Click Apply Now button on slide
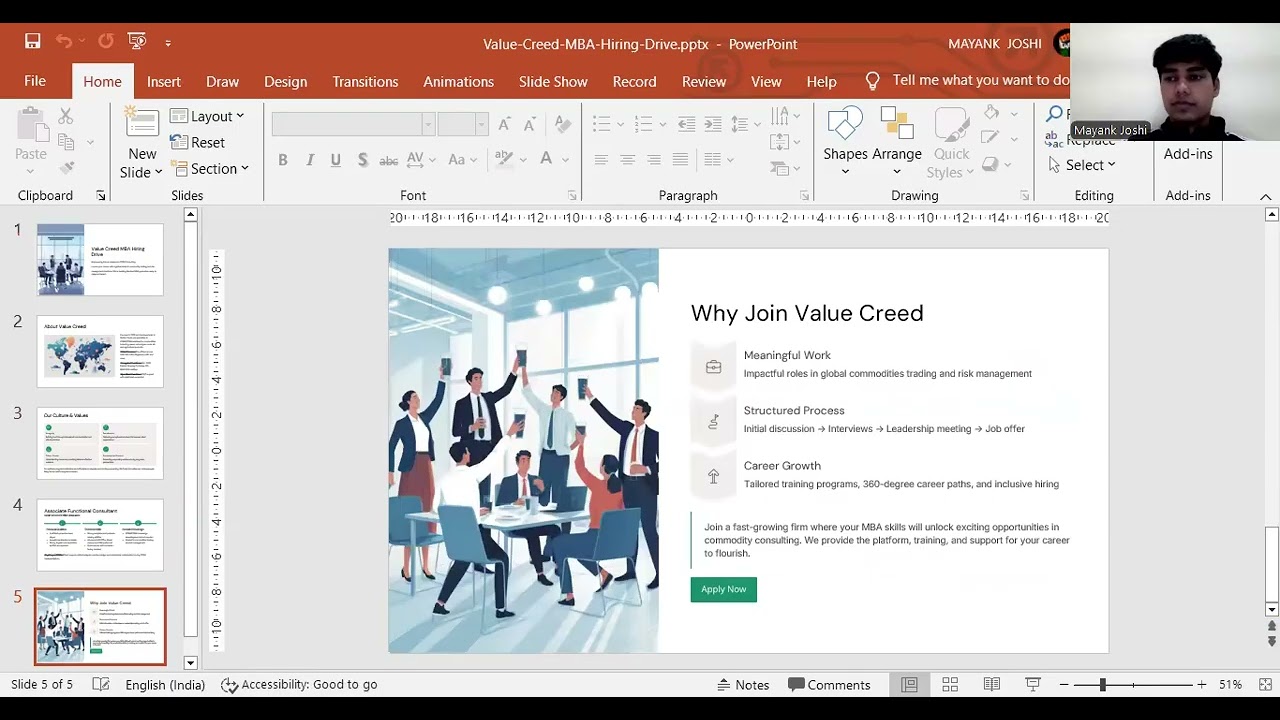The width and height of the screenshot is (1280, 720). coord(724,589)
